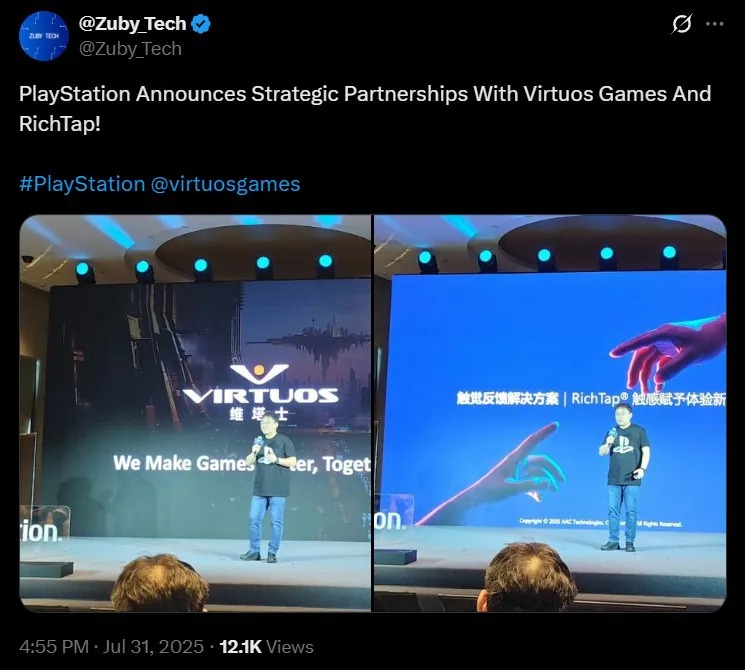
Task: Click the 'RichTap!' text in the tweet
Action: pyautogui.click(x=60, y=124)
